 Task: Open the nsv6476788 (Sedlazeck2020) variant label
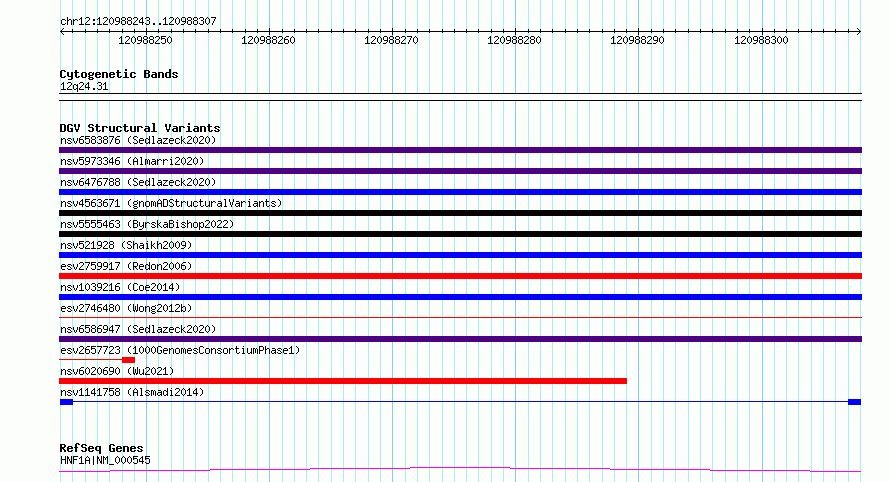pos(138,182)
